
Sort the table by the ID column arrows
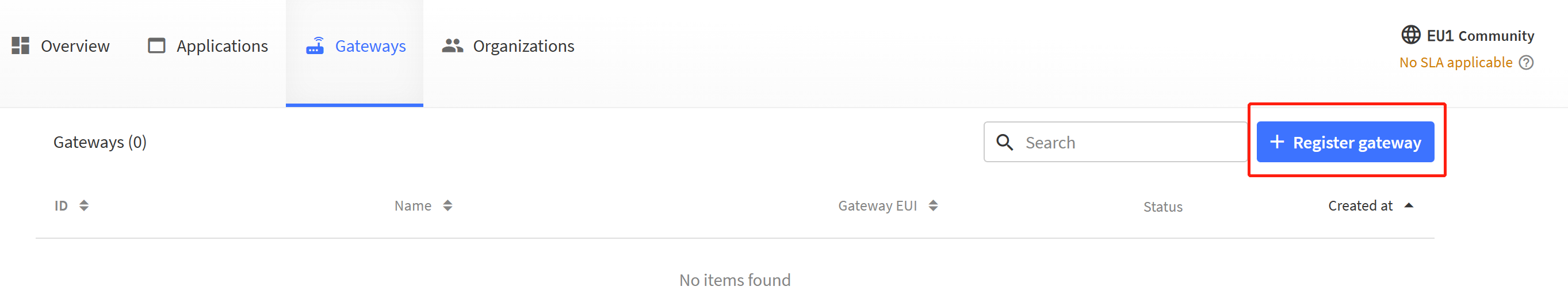84,206
